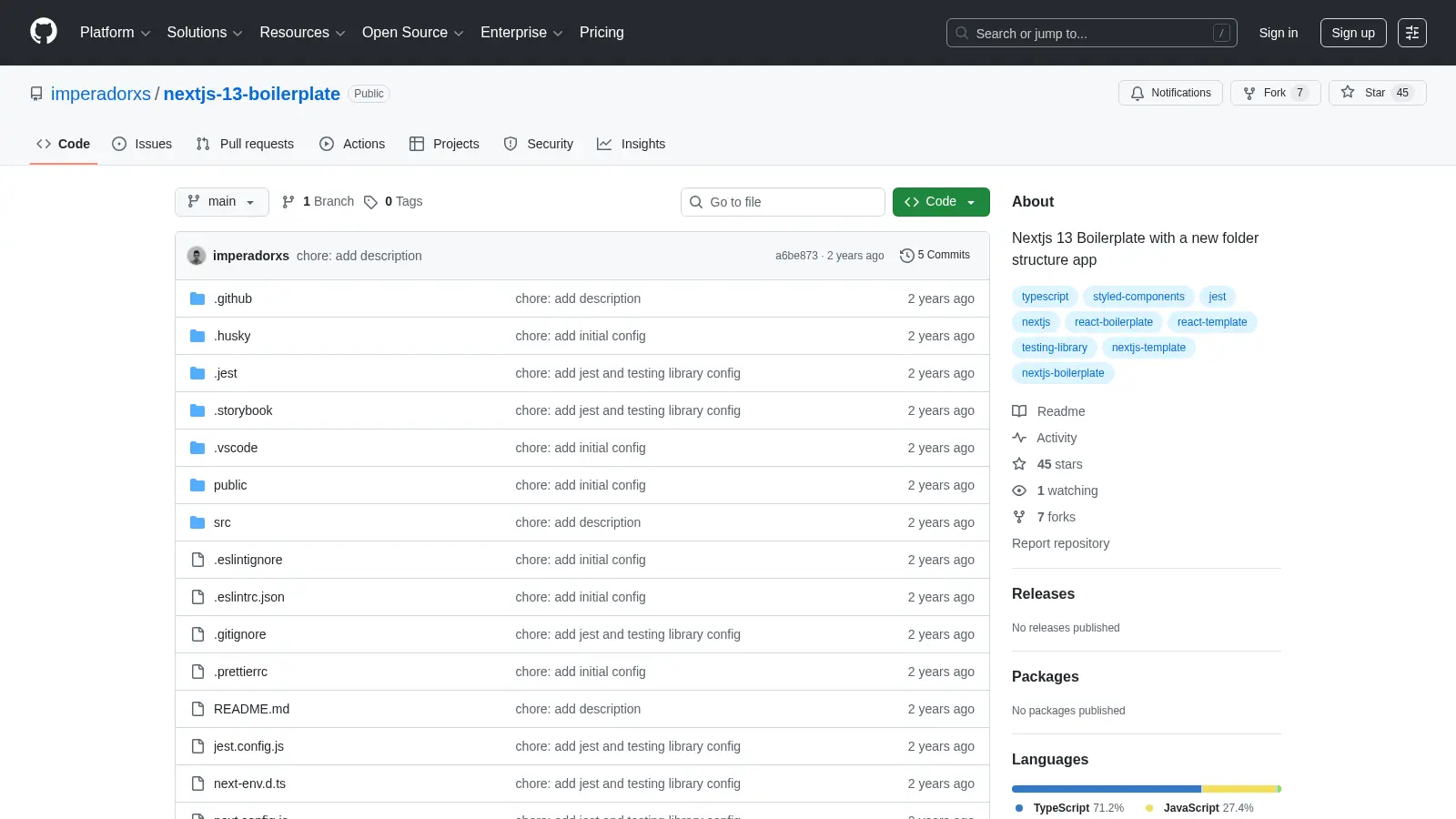
Task: Switch to the Insights tab
Action: (632, 144)
